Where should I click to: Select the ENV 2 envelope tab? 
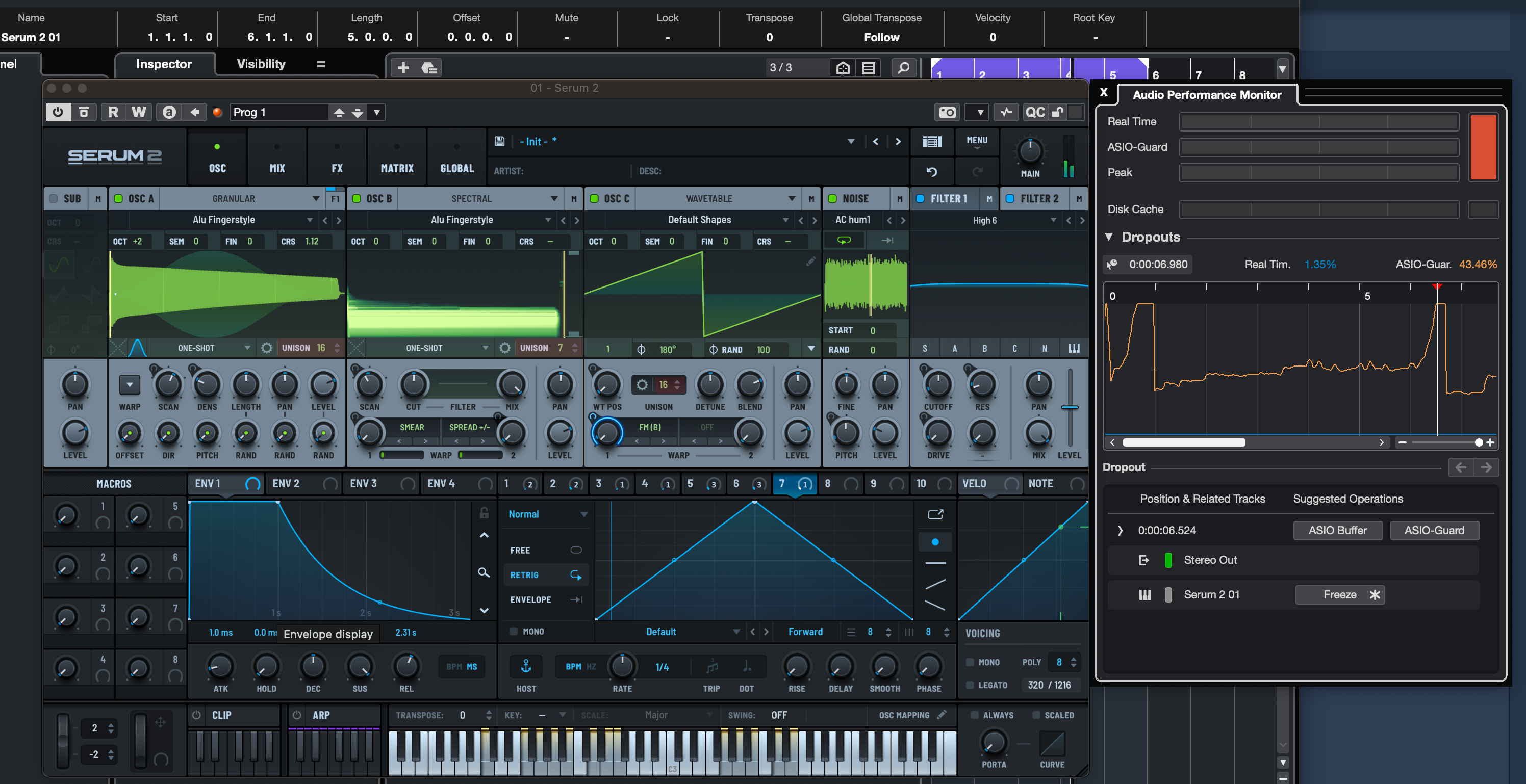click(x=286, y=484)
